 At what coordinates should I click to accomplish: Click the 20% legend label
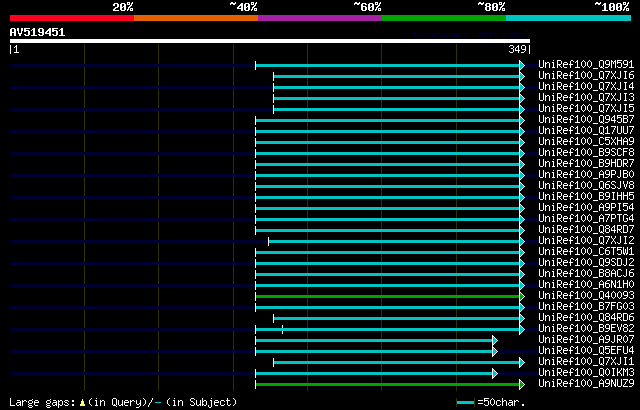tap(123, 7)
